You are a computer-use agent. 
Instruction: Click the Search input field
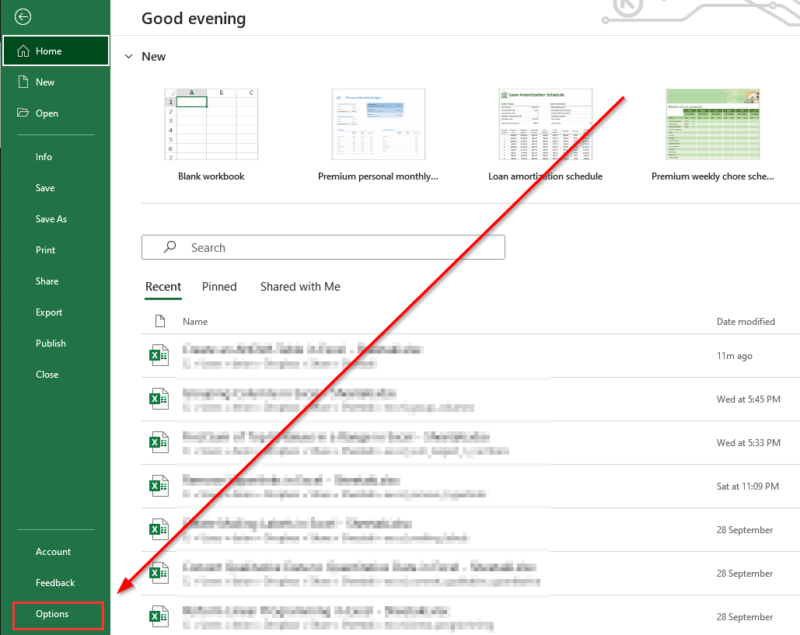click(x=340, y=247)
